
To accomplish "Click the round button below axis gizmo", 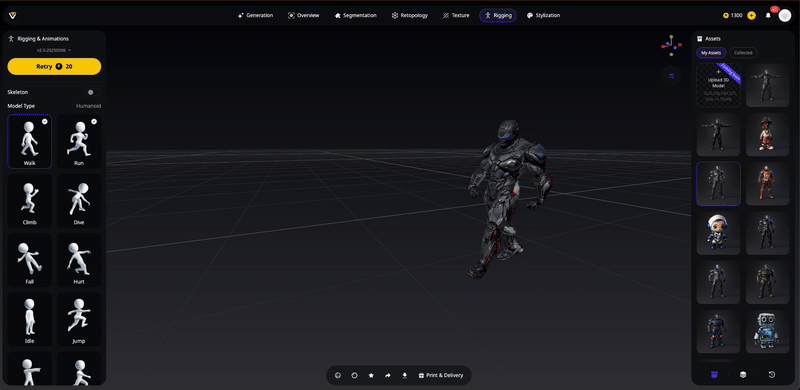I will (671, 76).
